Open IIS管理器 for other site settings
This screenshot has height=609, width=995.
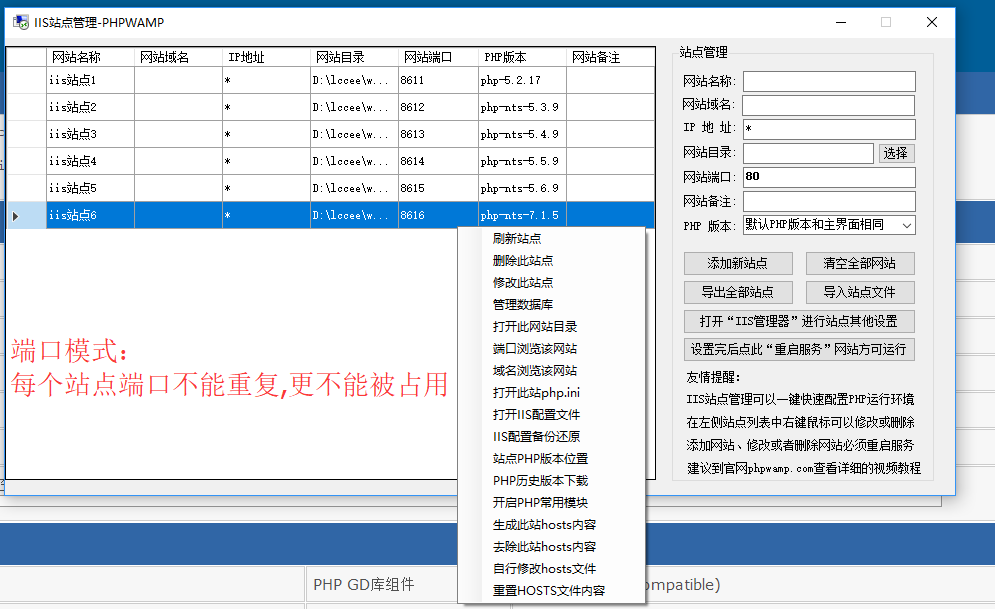[799, 321]
